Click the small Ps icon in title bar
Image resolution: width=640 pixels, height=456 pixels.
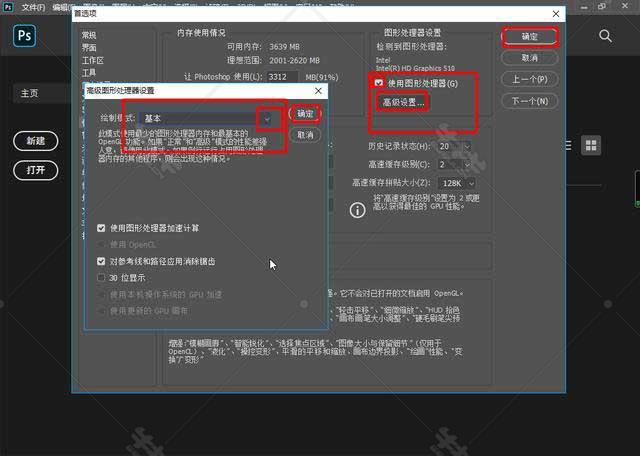click(x=8, y=7)
